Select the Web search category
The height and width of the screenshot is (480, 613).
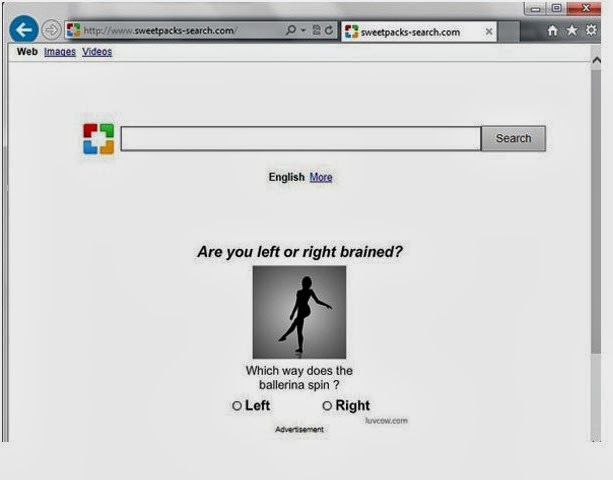(27, 52)
